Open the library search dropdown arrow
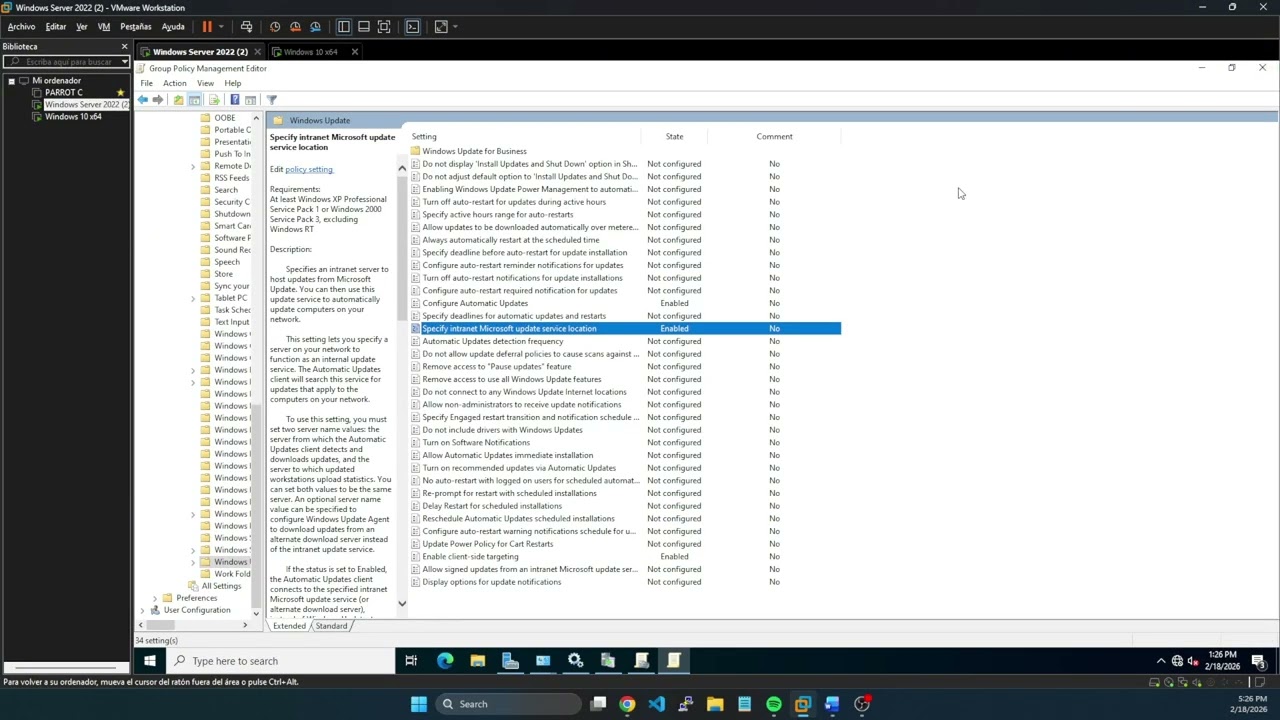Screen dimensions: 1280x720 pyautogui.click(x=124, y=62)
